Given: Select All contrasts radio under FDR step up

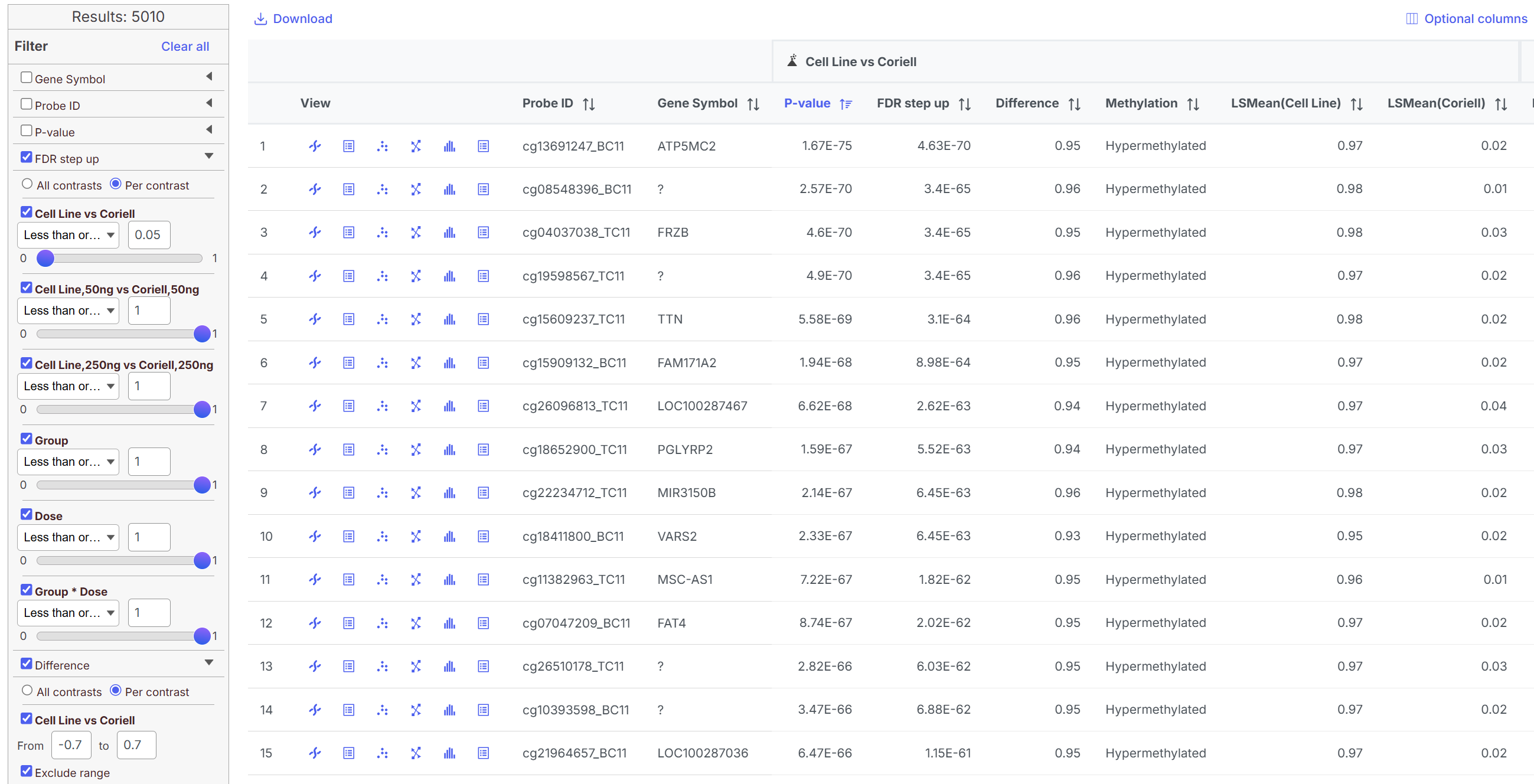Looking at the screenshot, I should point(27,184).
